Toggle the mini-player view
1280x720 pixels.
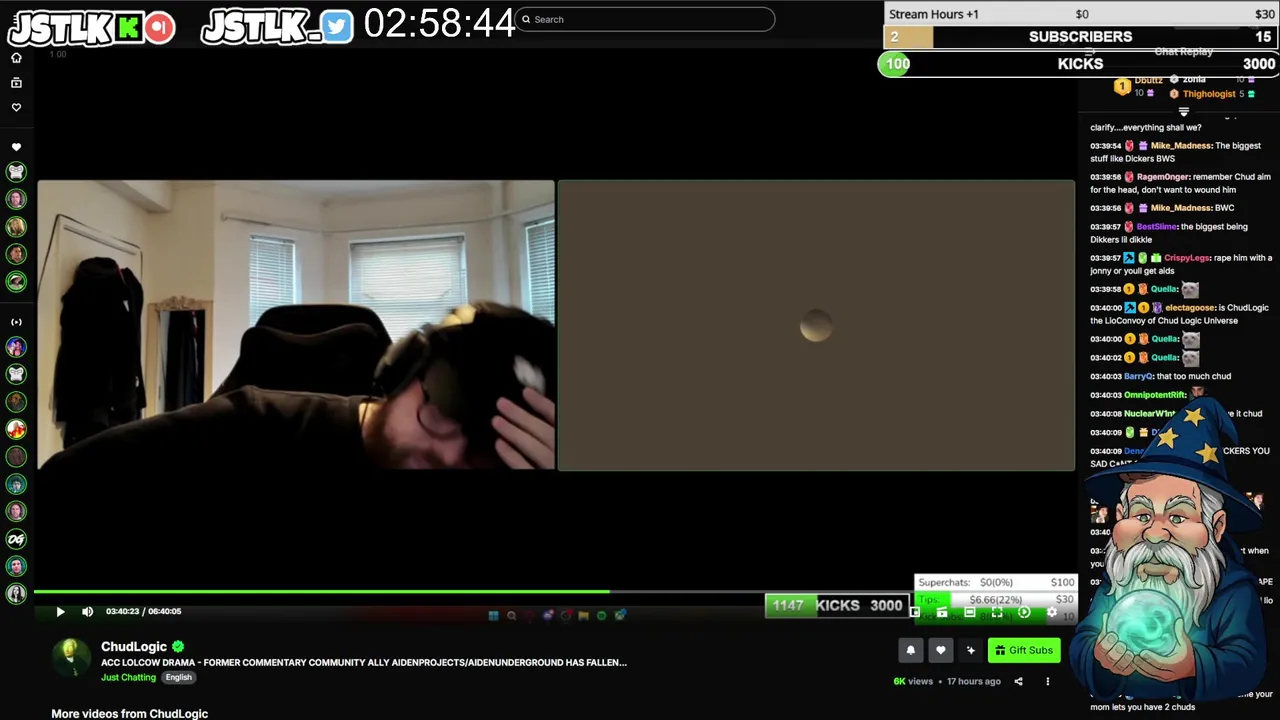tap(914, 612)
